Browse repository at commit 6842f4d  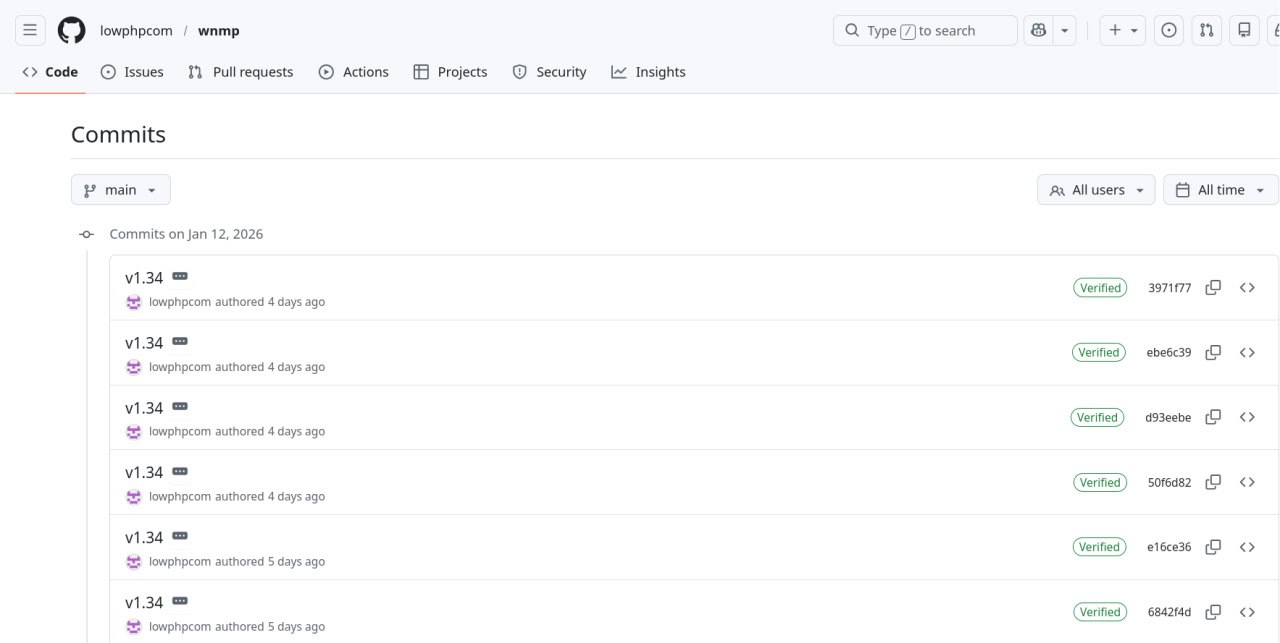[1247, 612]
